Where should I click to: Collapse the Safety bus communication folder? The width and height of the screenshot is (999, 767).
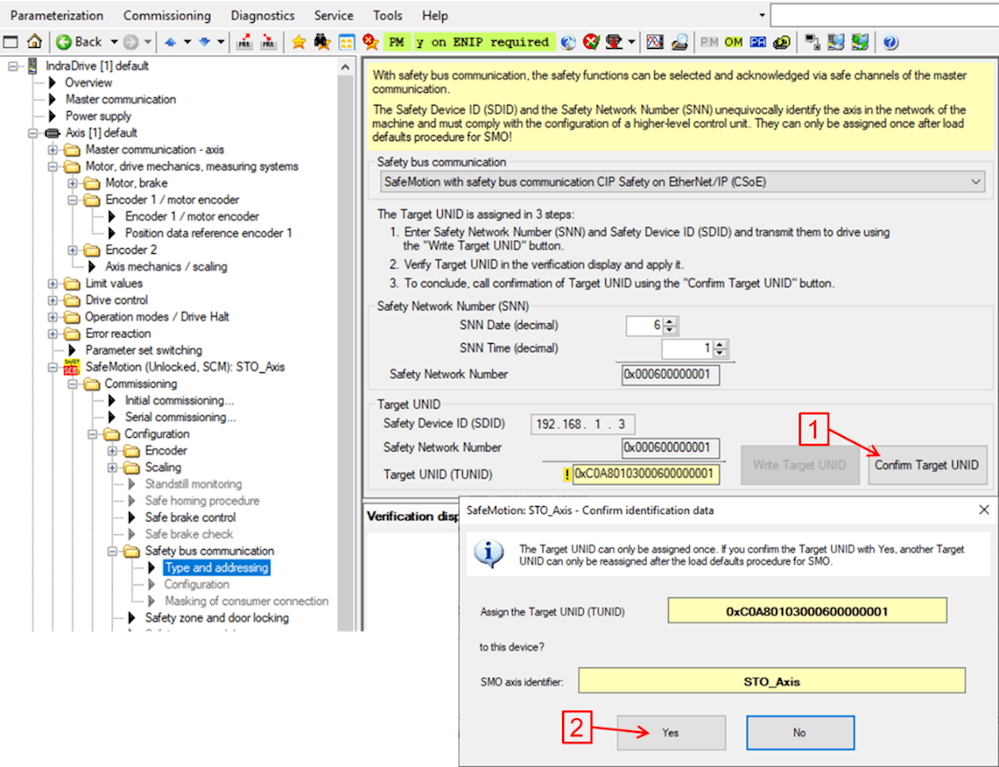pyautogui.click(x=111, y=551)
